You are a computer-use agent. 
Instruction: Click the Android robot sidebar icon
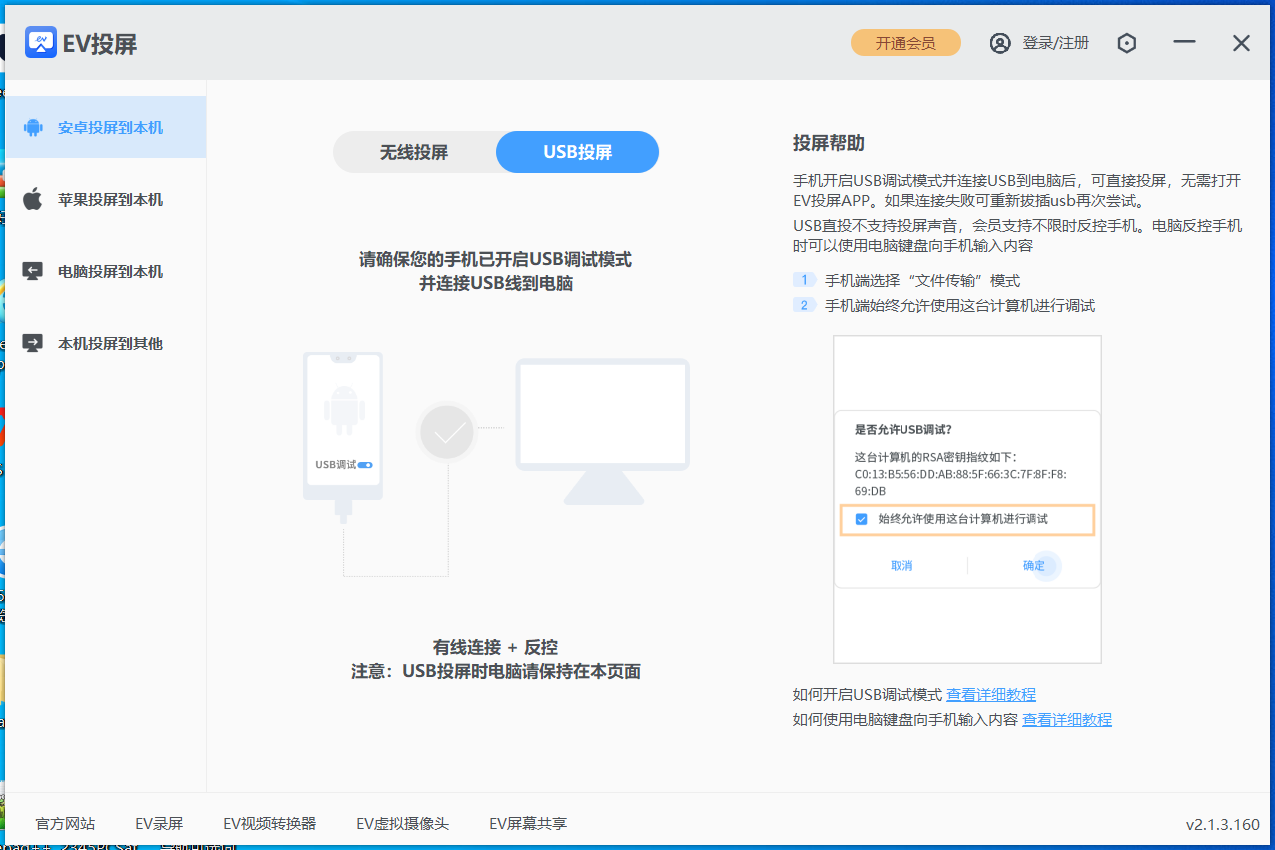click(x=33, y=128)
